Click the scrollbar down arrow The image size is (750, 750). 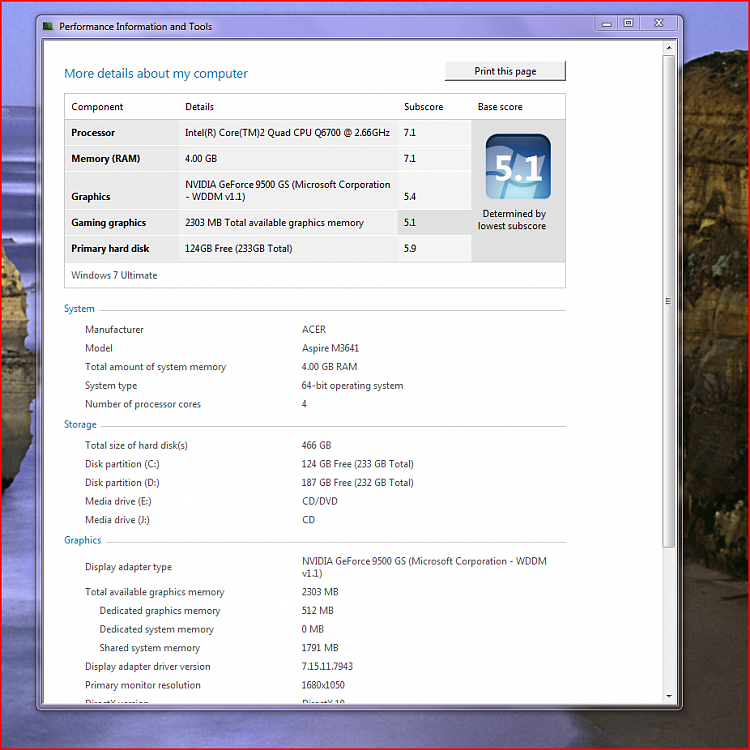[x=669, y=696]
